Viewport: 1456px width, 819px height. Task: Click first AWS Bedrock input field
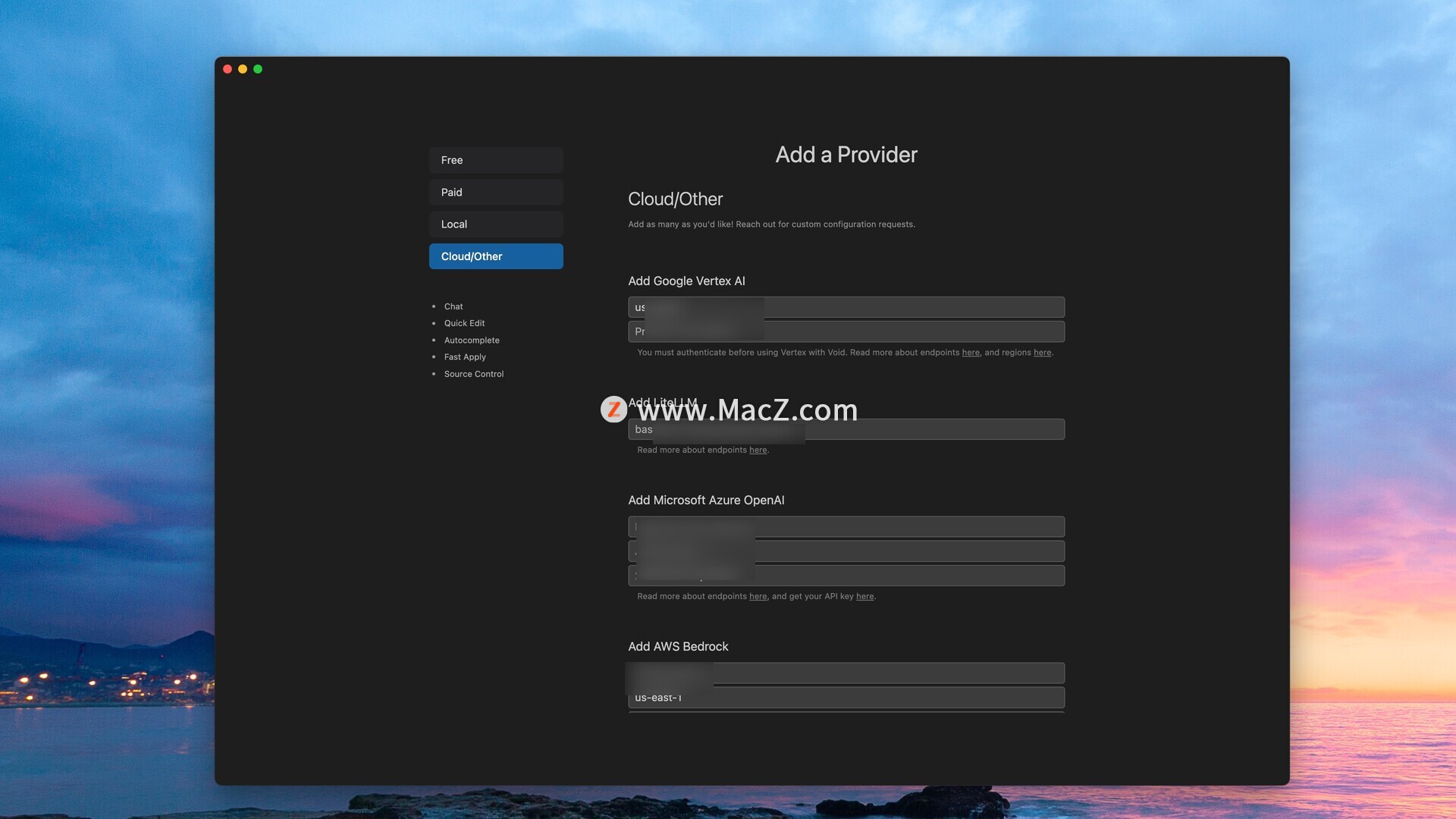tap(846, 673)
